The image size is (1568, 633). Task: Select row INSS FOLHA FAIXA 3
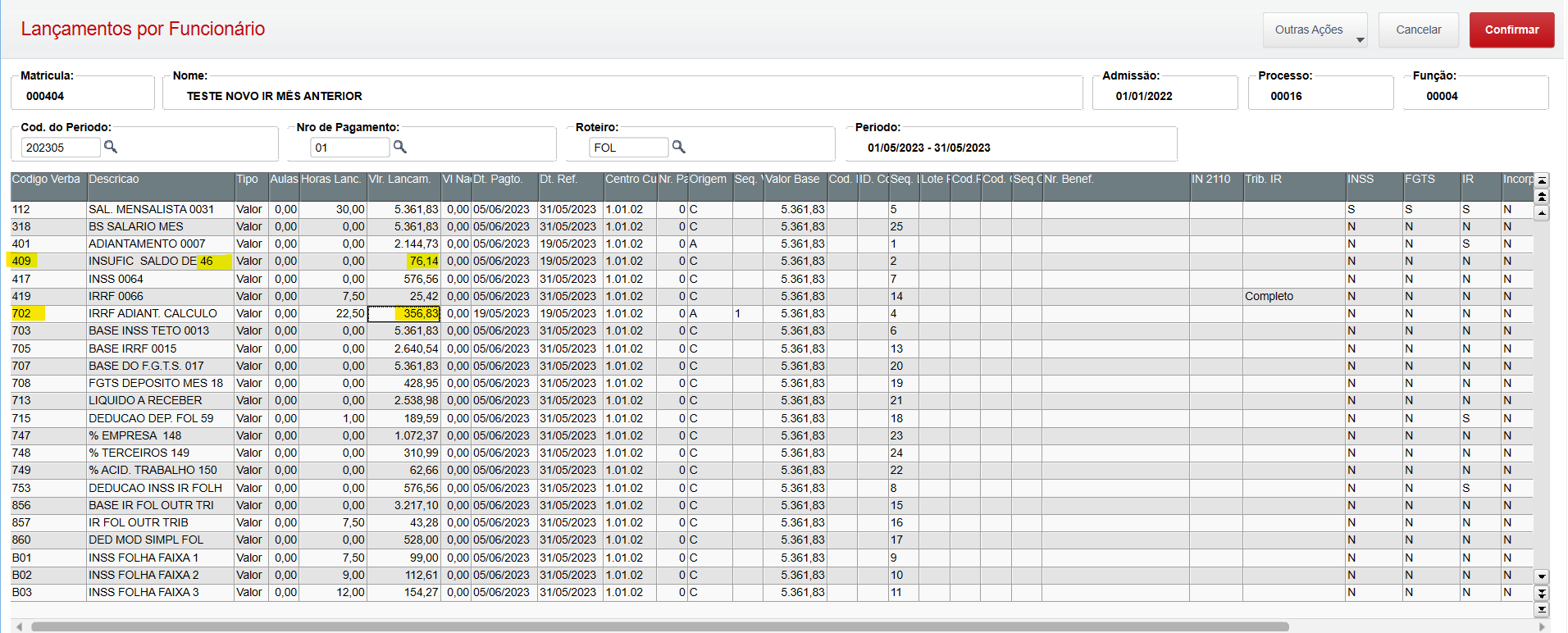(x=772, y=592)
